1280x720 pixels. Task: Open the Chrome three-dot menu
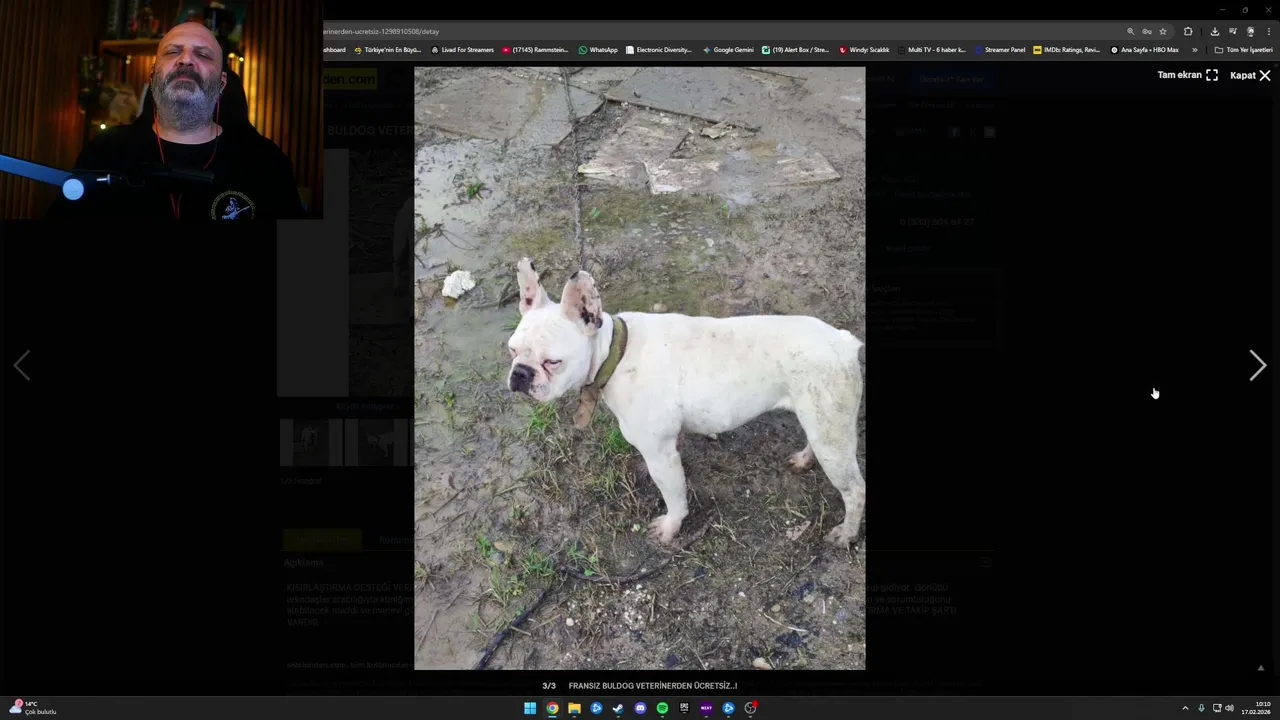click(x=1268, y=31)
